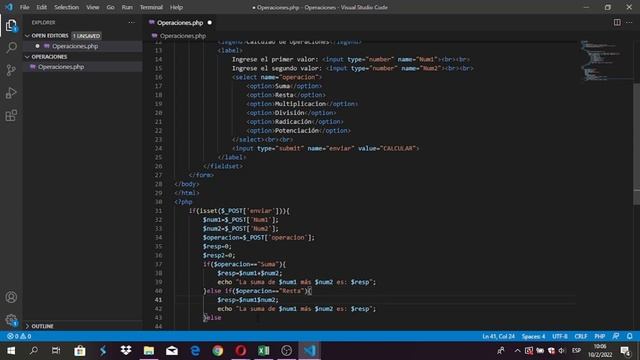Click the PHP language mode selector
The height and width of the screenshot is (360, 640).
point(600,336)
